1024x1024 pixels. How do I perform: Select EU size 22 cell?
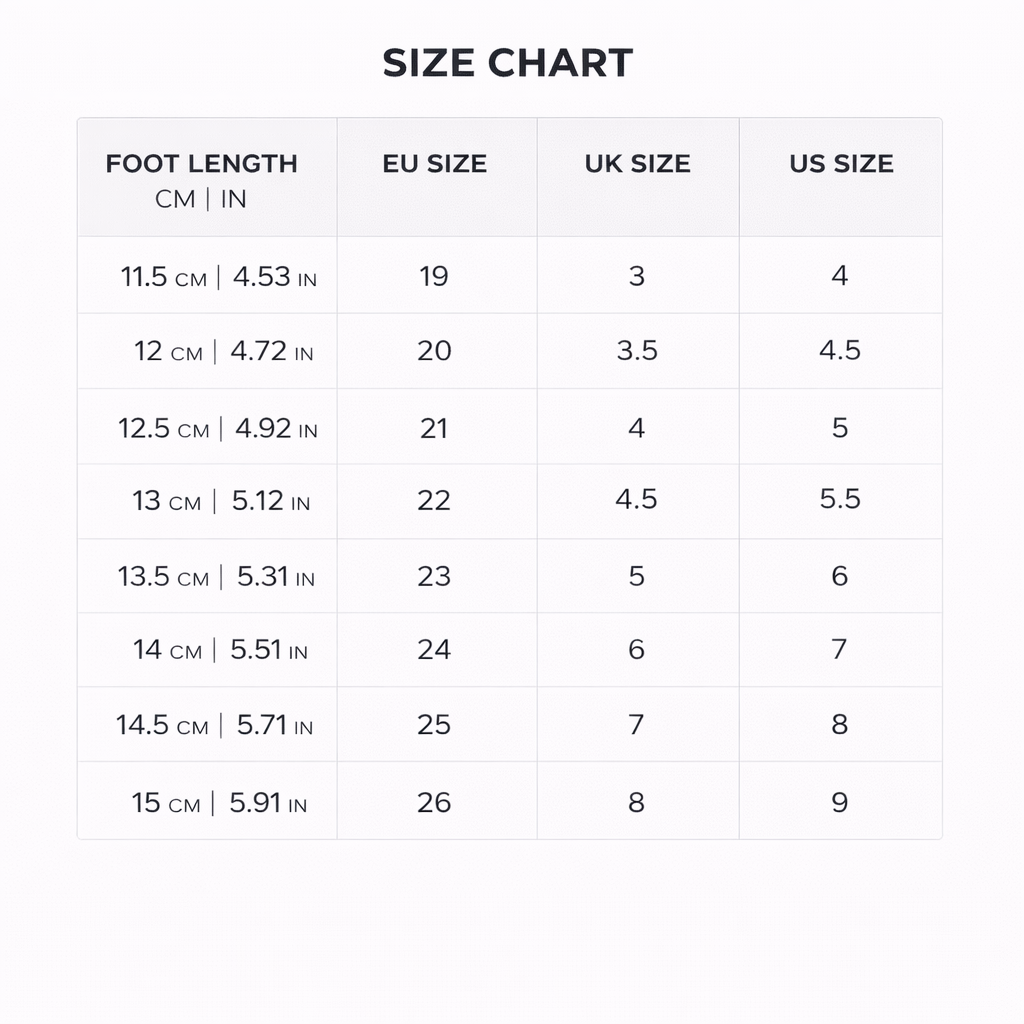coord(437,502)
